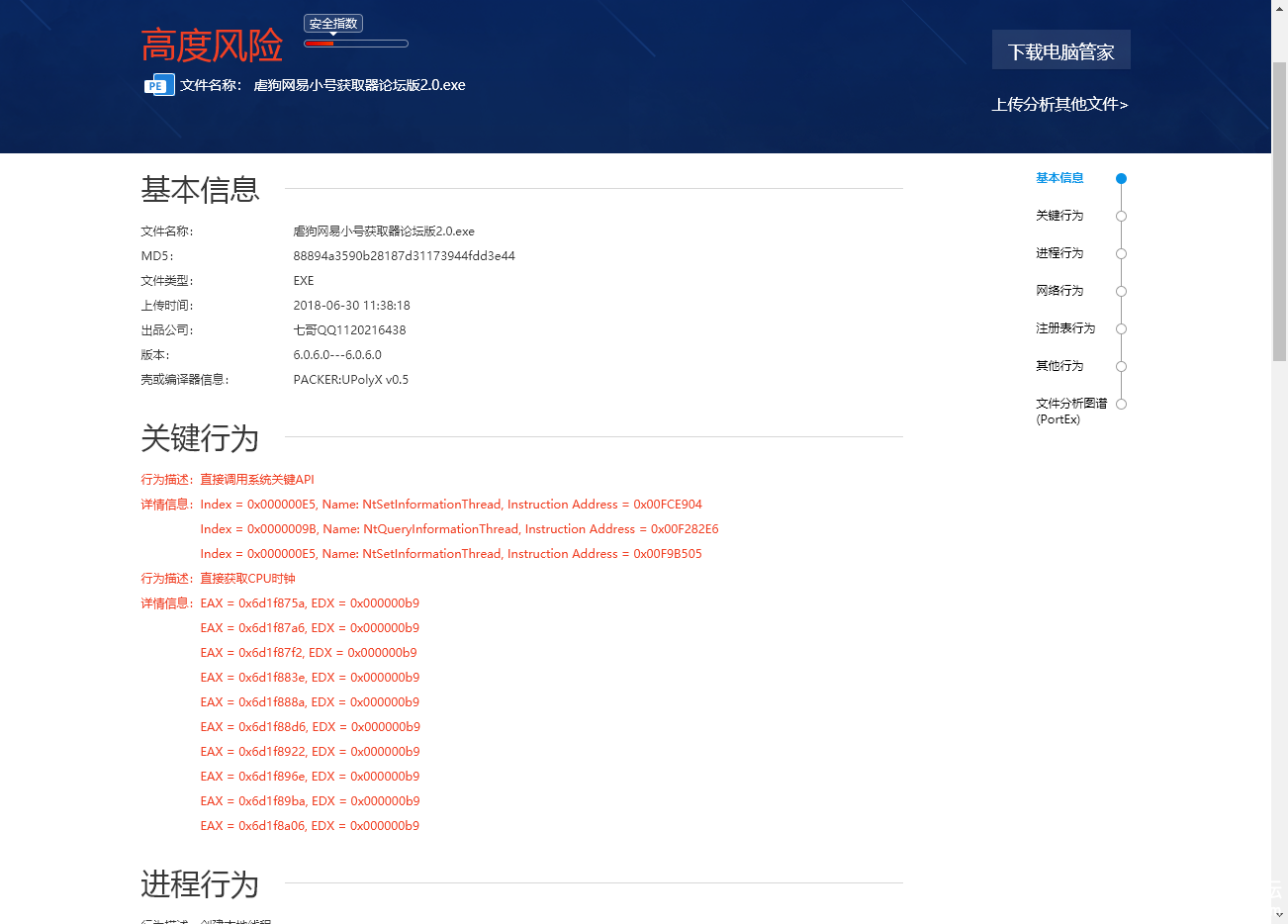The height and width of the screenshot is (924, 1288).
Task: Click the MD5 hash 88894a3590b28187d31173944fdd3e44
Action: point(404,256)
